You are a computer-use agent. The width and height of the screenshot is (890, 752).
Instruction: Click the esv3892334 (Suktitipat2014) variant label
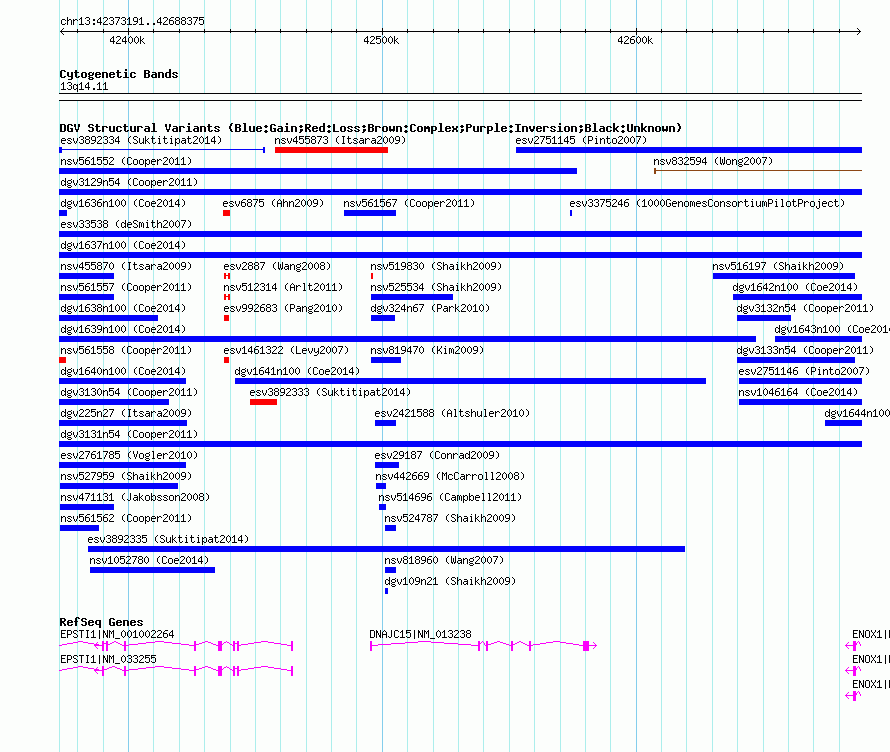click(141, 140)
